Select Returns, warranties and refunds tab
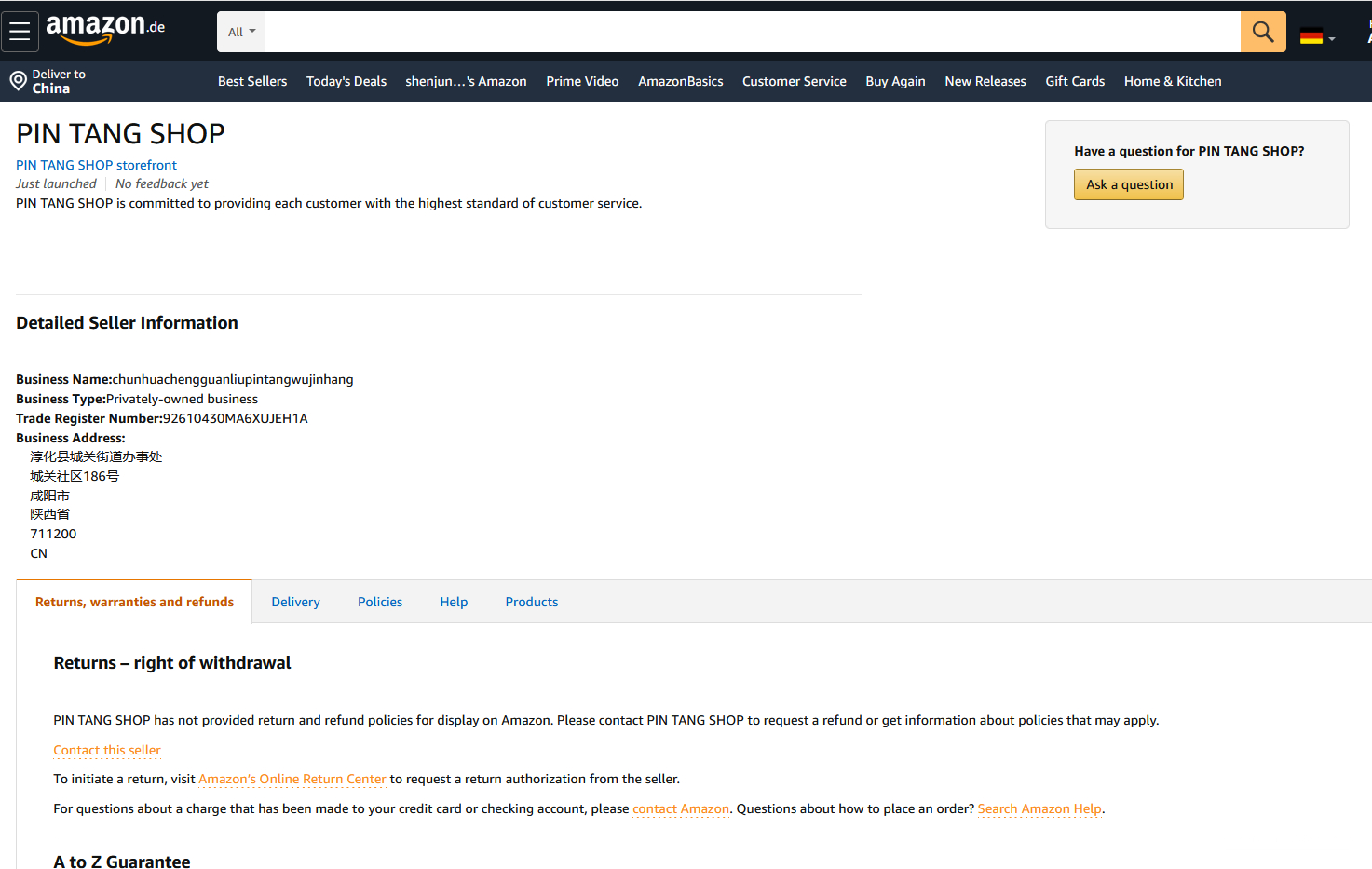This screenshot has height=869, width=1372. (134, 602)
